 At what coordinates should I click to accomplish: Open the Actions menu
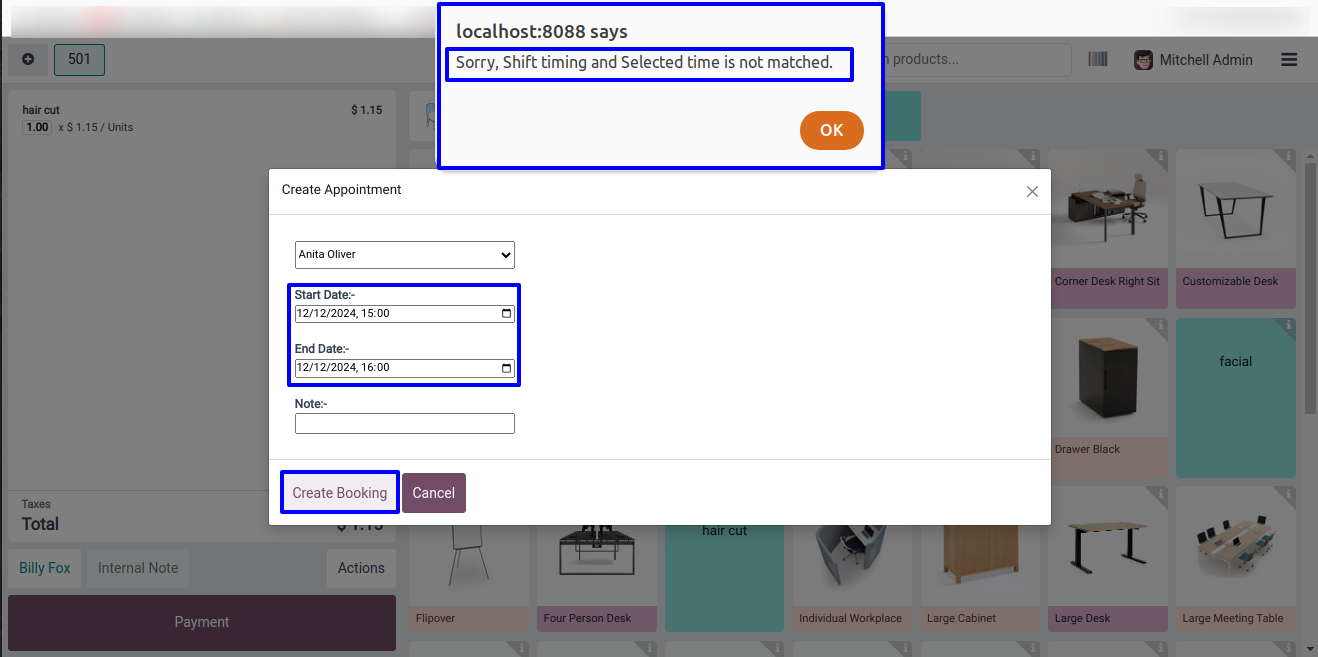(x=360, y=568)
